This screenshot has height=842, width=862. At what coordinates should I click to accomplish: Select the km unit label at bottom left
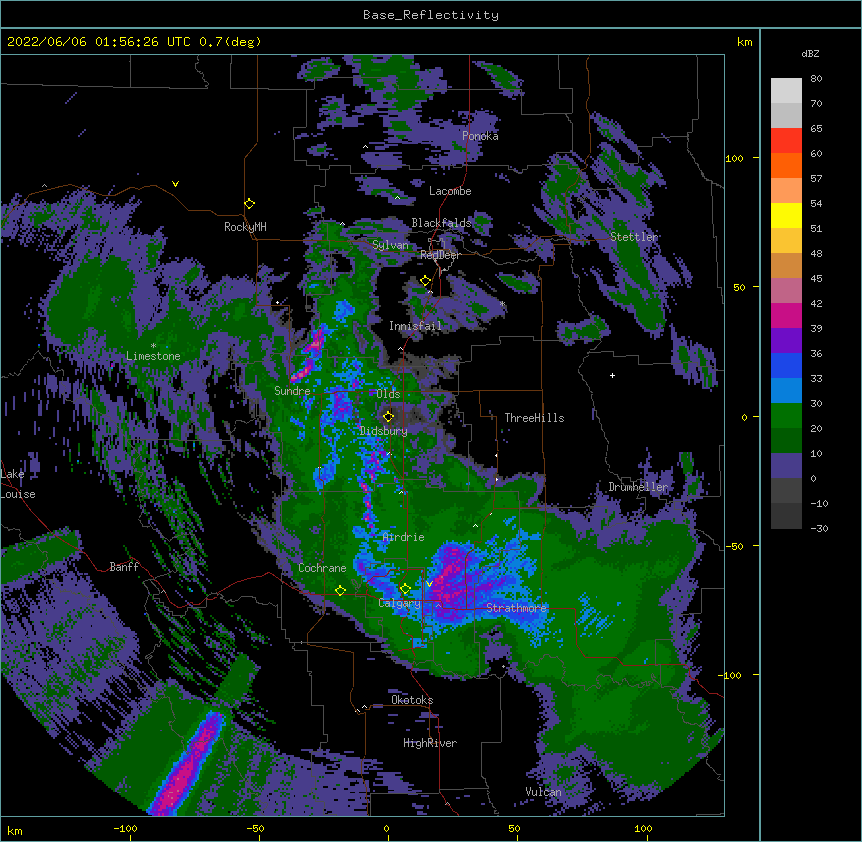pos(14,831)
